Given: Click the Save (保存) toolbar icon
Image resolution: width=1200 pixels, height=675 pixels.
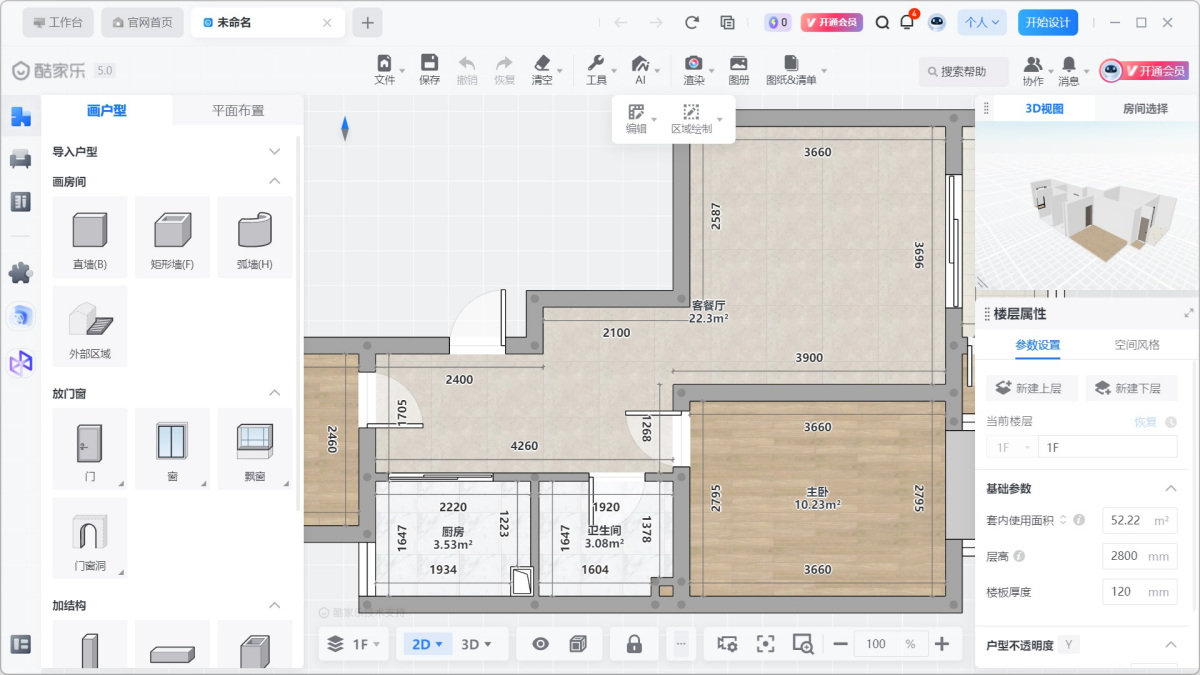Looking at the screenshot, I should click(429, 70).
